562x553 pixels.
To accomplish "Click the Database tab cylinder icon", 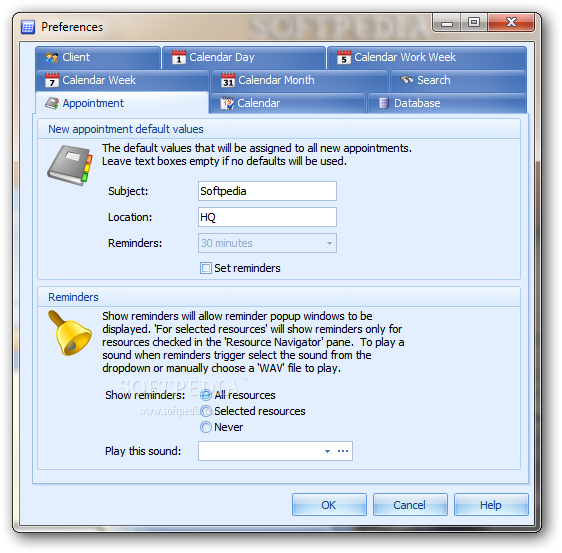I will point(384,103).
